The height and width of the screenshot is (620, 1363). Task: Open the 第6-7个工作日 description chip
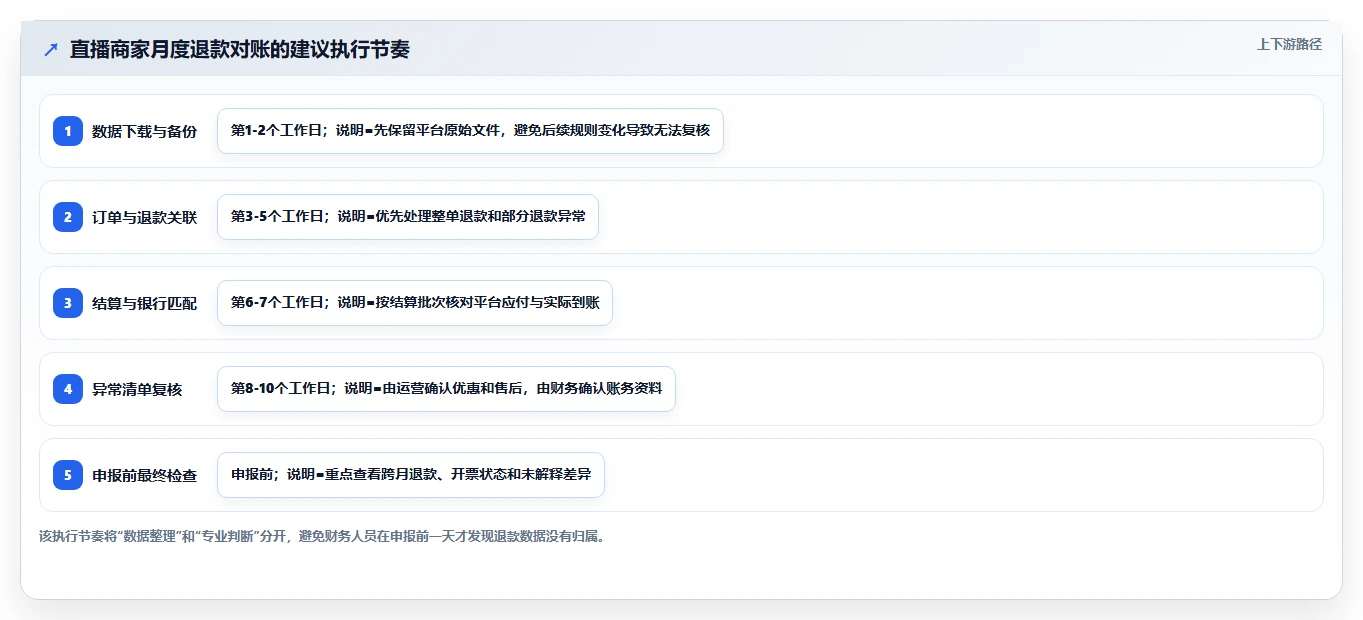415,303
